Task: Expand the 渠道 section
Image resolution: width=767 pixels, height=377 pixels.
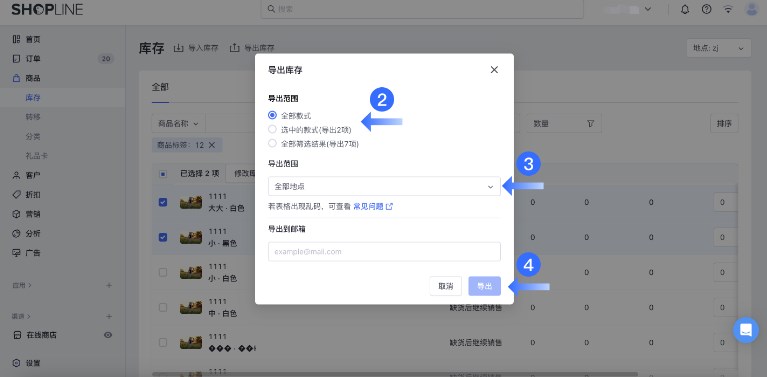Action: click(22, 316)
